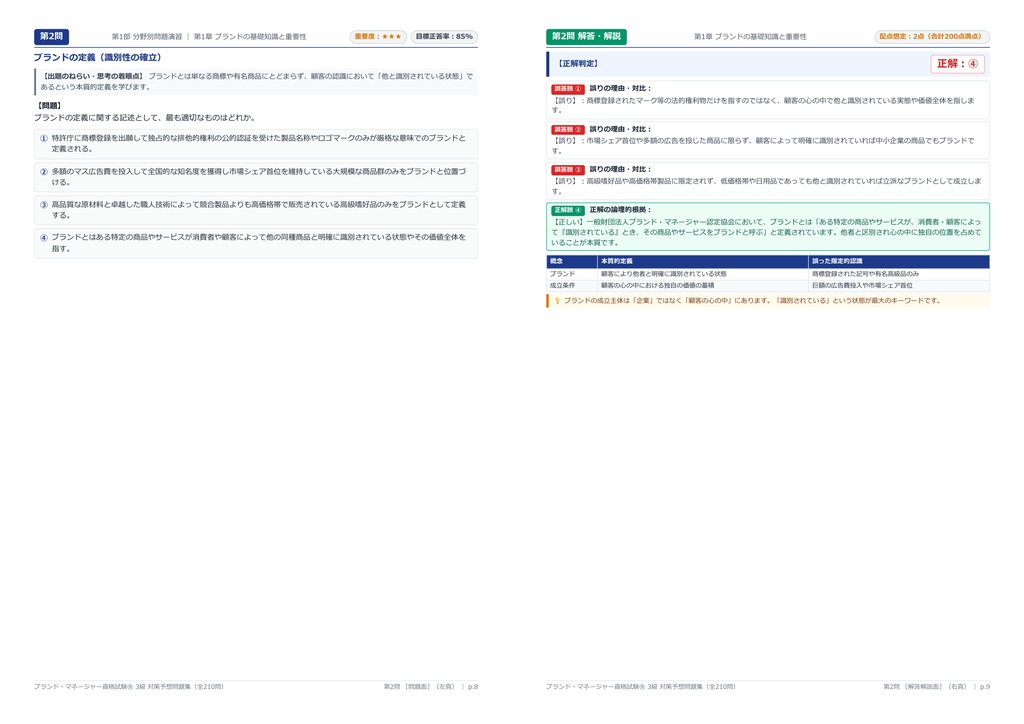
Task: Click the red 誤答肢③ tag
Action: (x=568, y=170)
